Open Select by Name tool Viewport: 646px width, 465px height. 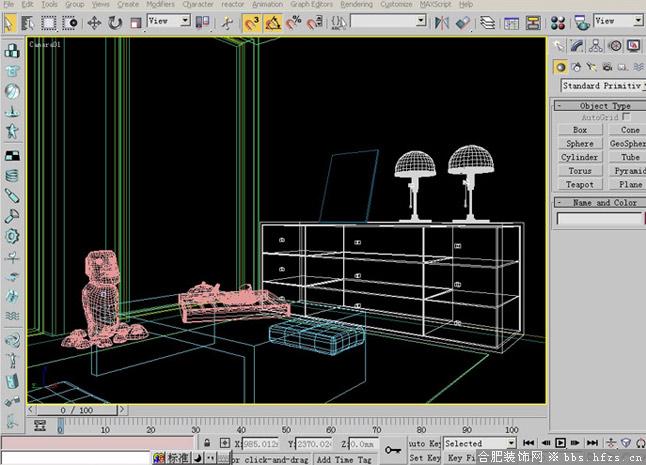point(28,23)
